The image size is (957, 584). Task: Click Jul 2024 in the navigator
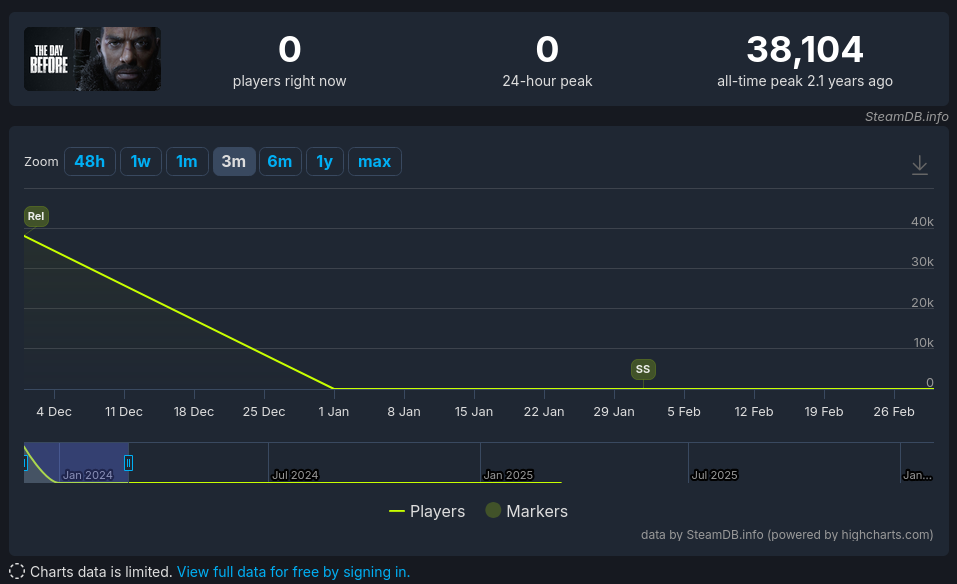[295, 475]
